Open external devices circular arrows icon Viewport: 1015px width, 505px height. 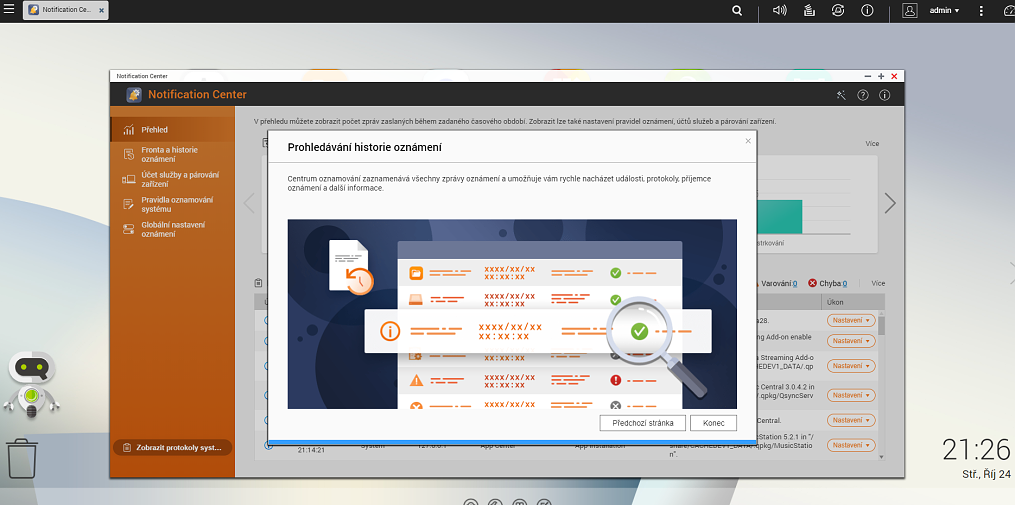tap(838, 10)
